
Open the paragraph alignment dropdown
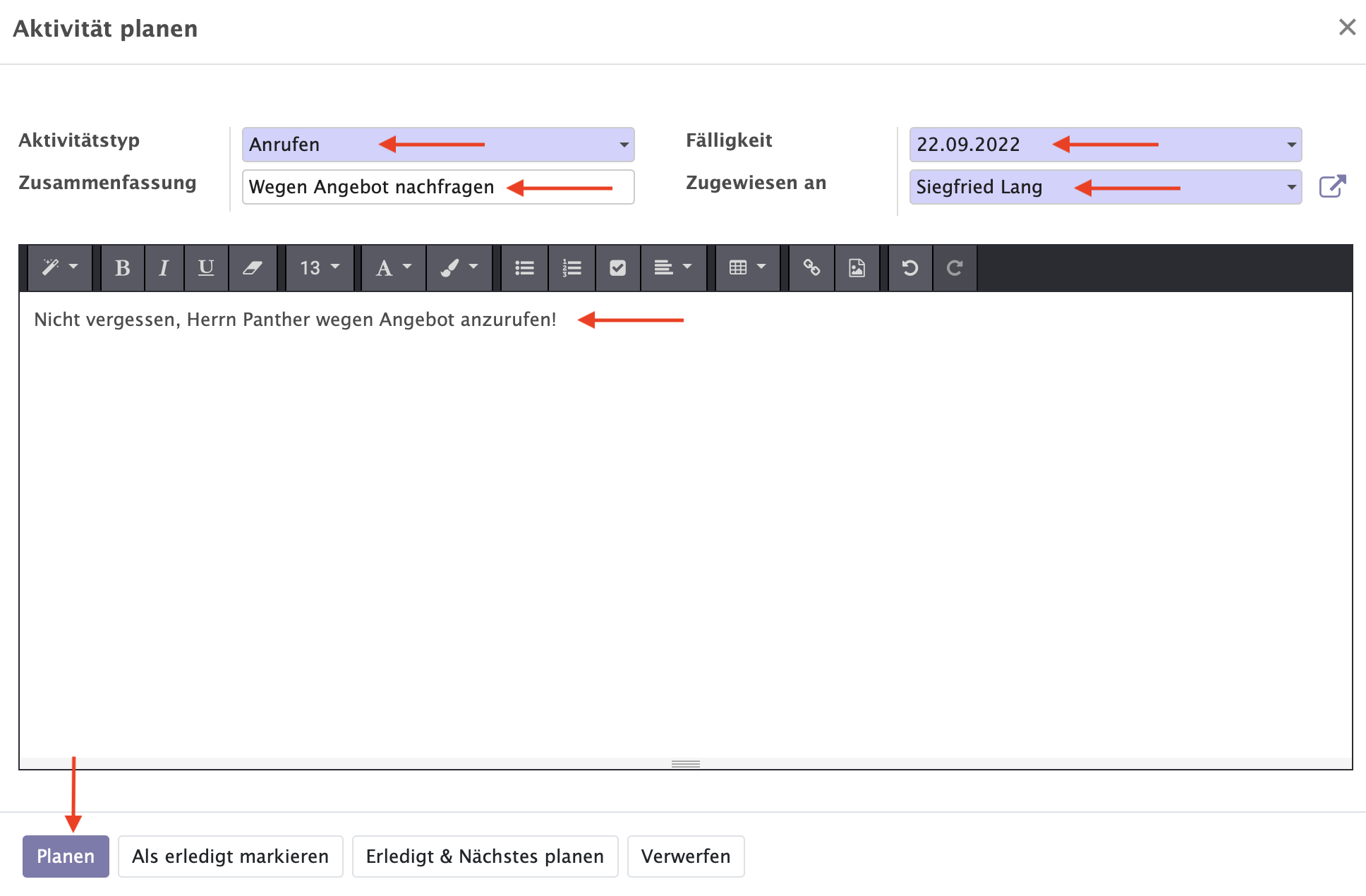tap(673, 268)
